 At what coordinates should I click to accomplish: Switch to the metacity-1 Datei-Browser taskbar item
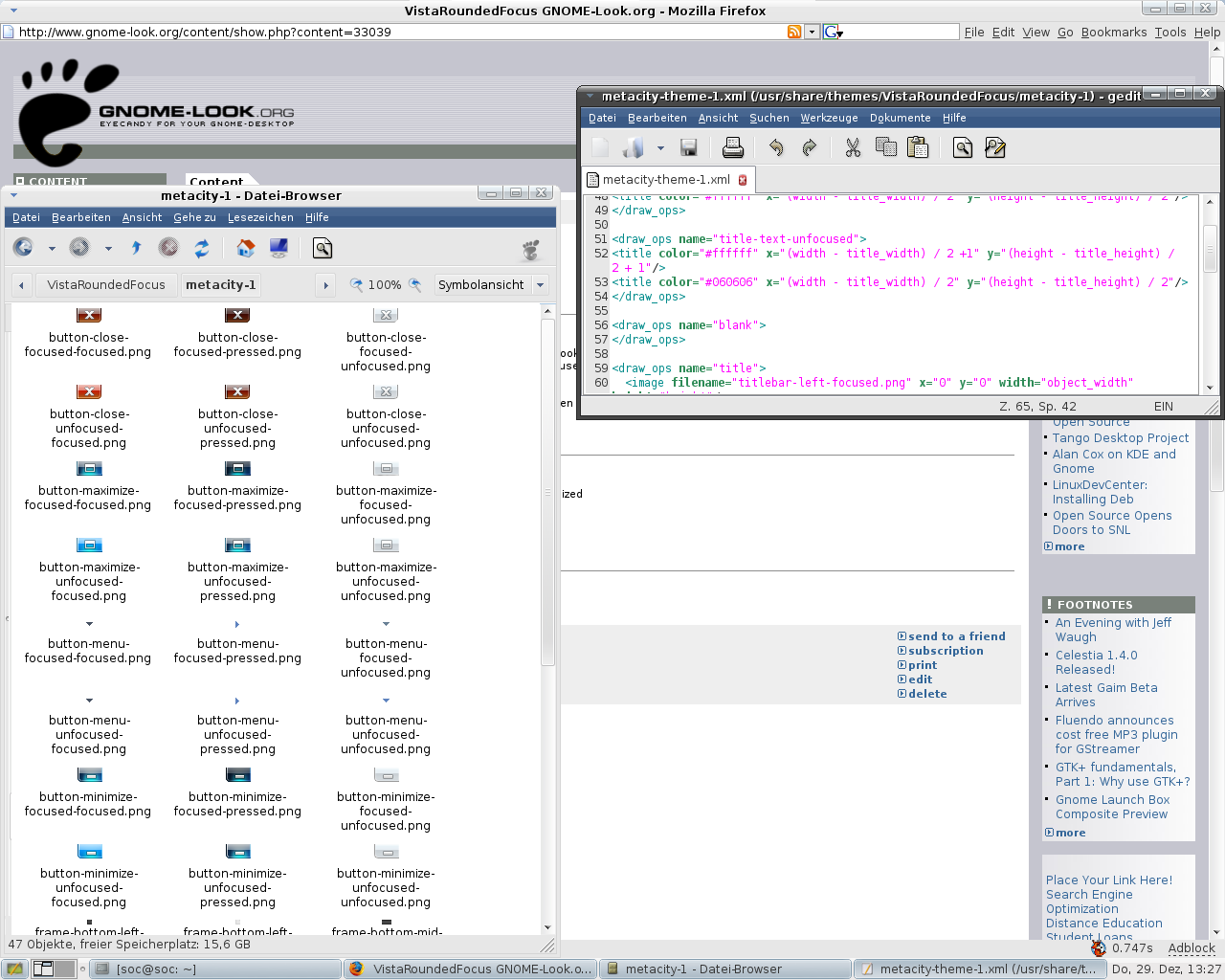coord(725,969)
